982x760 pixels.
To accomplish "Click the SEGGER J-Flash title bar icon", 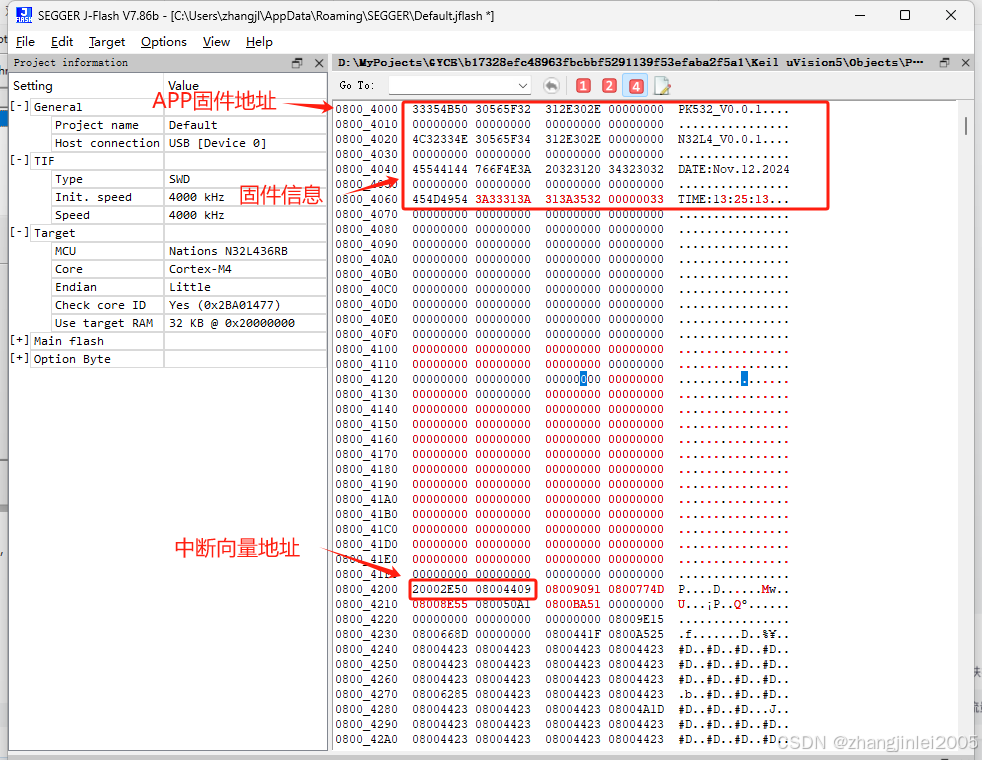I will click(x=24, y=15).
